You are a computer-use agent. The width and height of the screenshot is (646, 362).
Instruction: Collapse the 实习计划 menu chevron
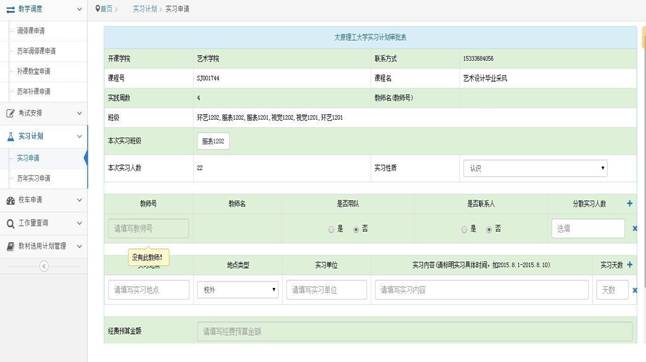79,136
